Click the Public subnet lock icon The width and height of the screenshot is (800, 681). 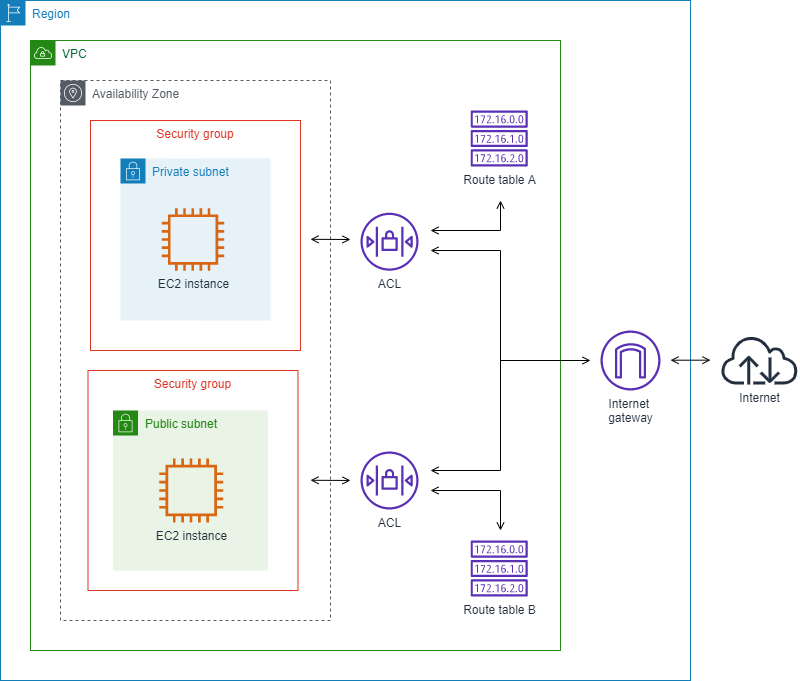click(x=126, y=423)
